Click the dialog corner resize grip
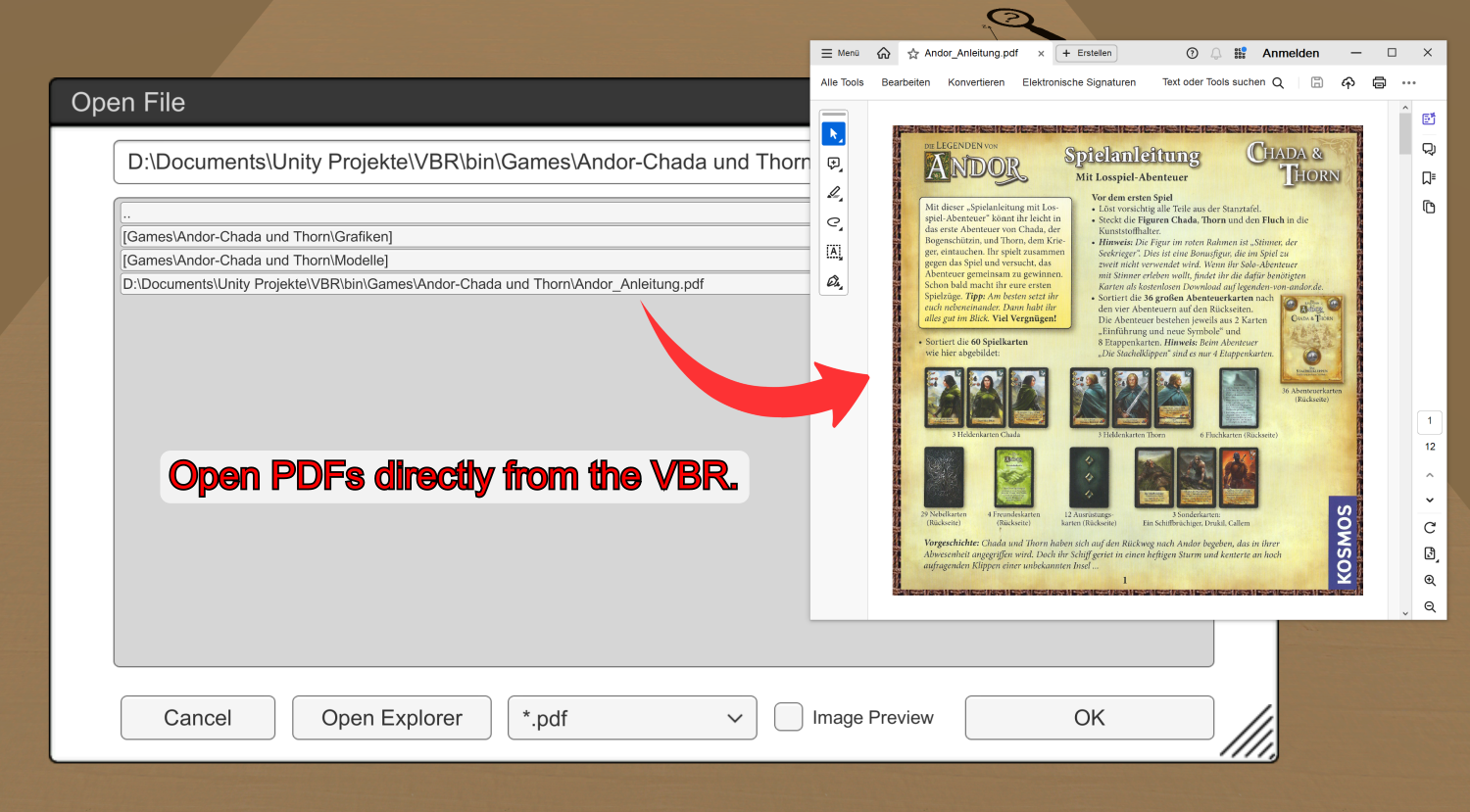 pos(1249,734)
